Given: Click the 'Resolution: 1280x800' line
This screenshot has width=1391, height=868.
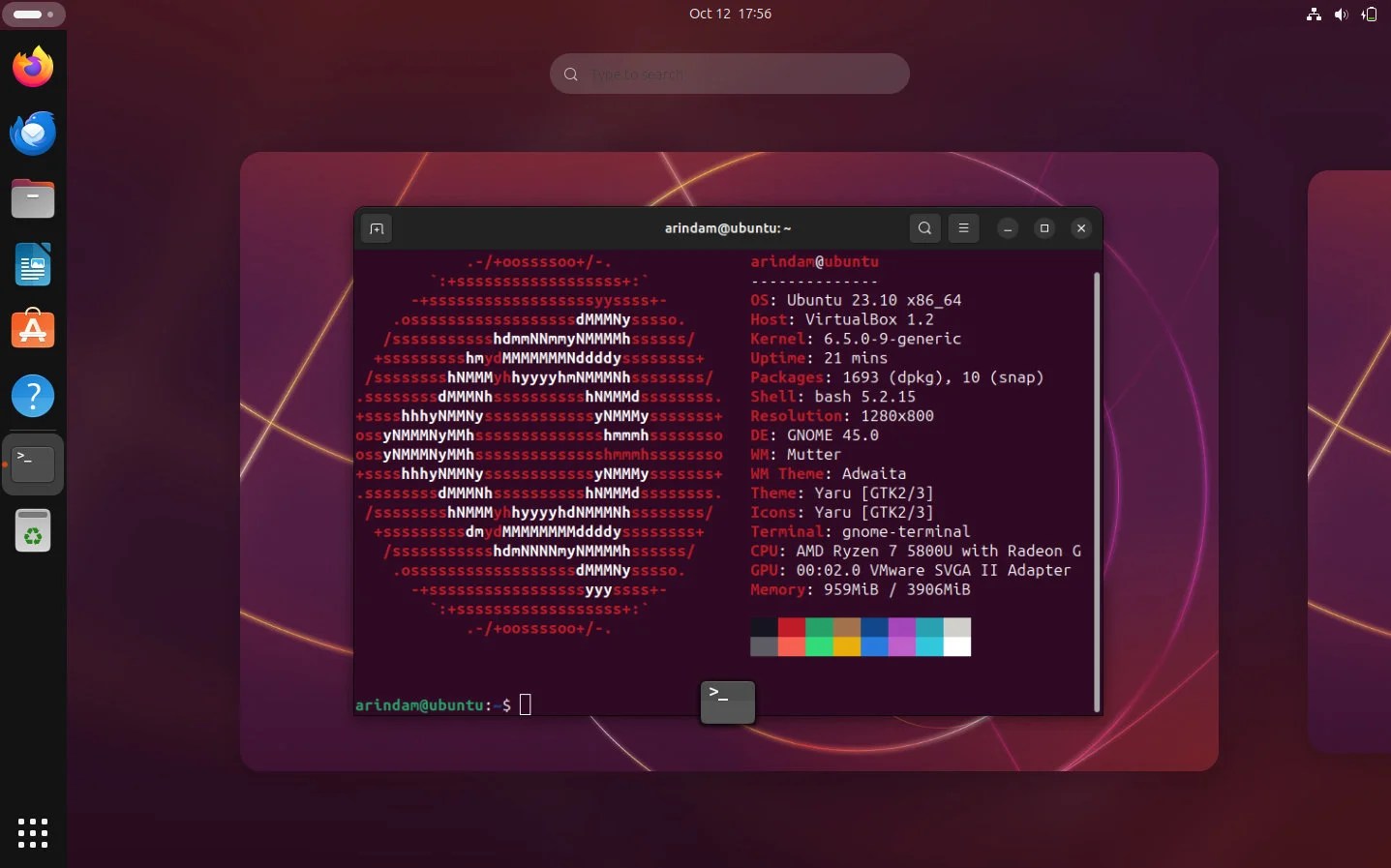Looking at the screenshot, I should 842,416.
